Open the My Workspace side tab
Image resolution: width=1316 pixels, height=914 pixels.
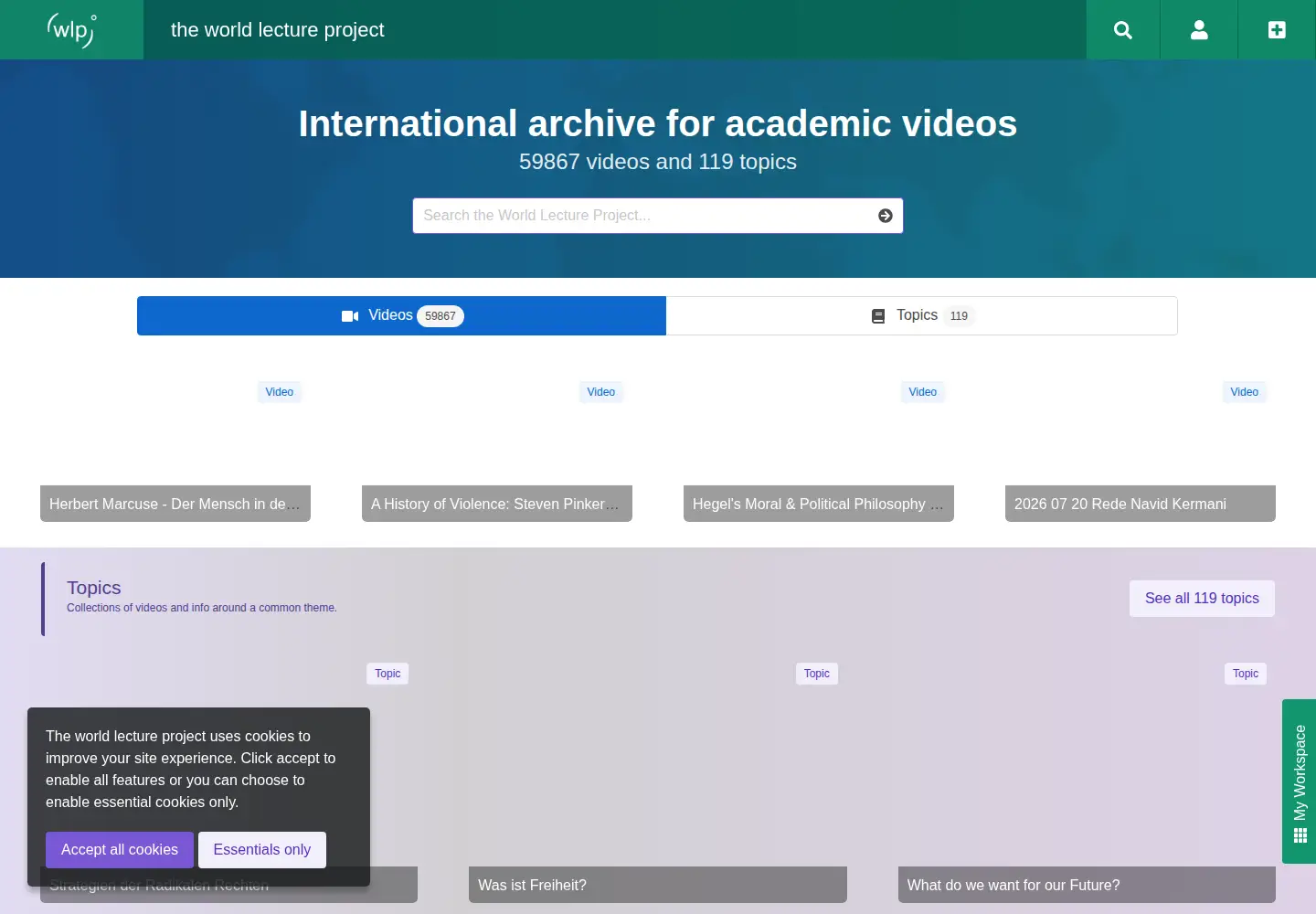[1300, 781]
